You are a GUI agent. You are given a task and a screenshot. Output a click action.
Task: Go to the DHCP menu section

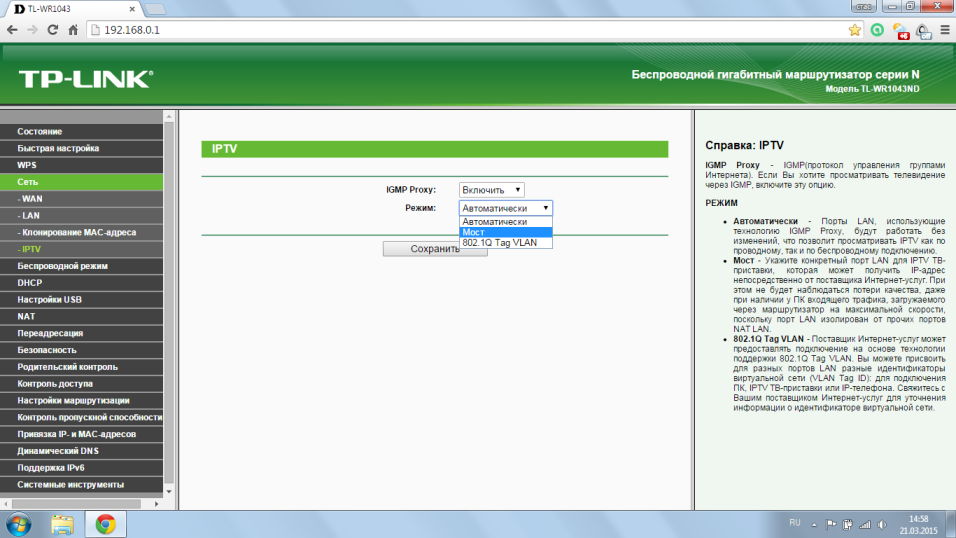tap(30, 283)
